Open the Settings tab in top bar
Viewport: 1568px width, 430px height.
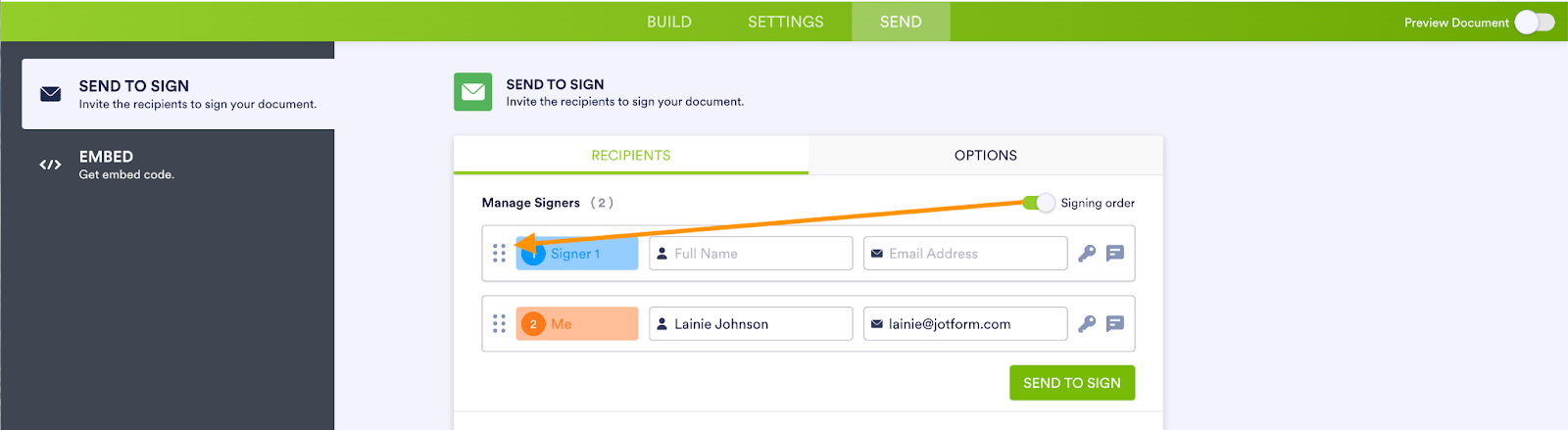(785, 22)
